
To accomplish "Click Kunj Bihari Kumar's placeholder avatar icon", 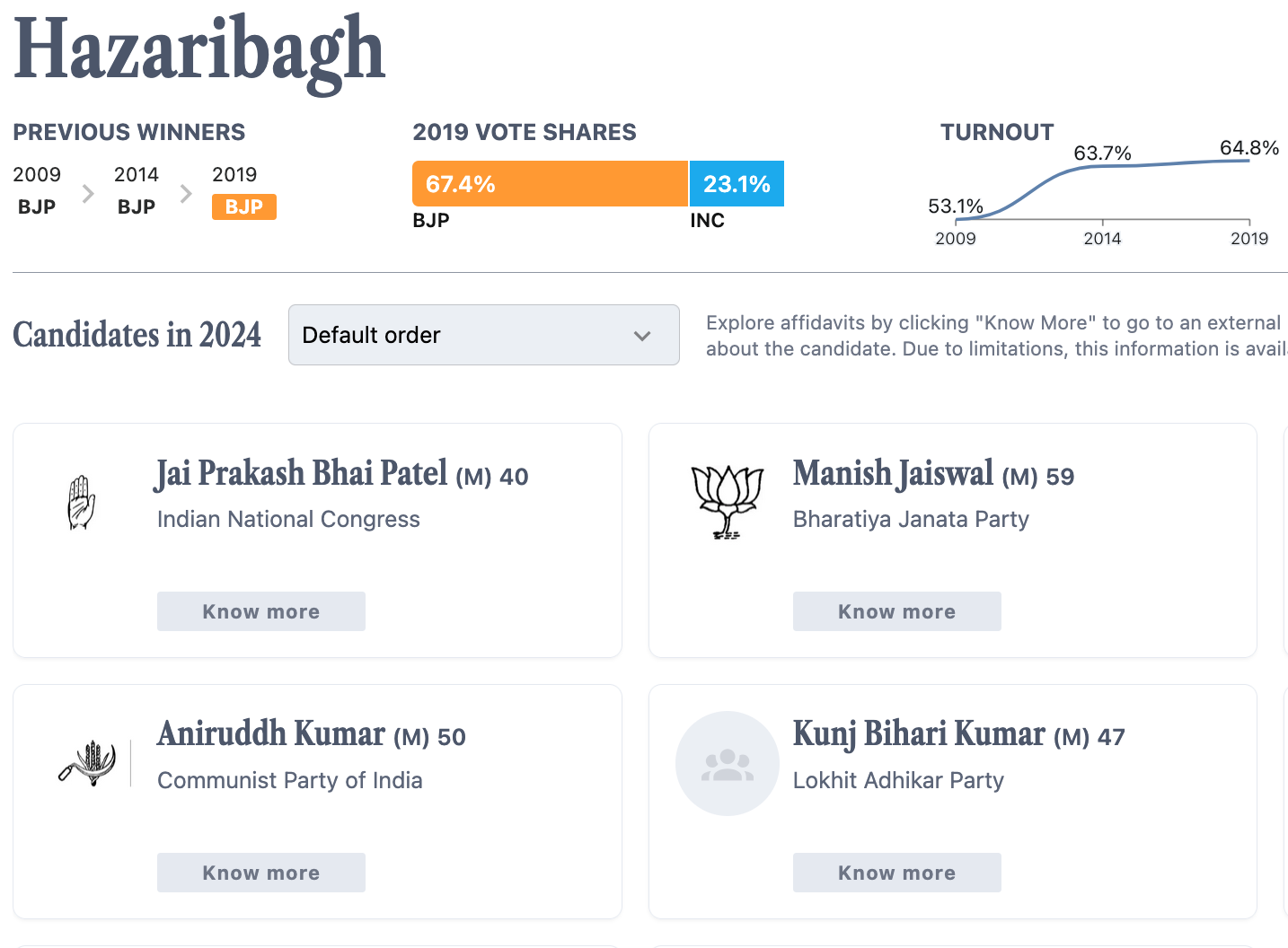I will pos(728,764).
